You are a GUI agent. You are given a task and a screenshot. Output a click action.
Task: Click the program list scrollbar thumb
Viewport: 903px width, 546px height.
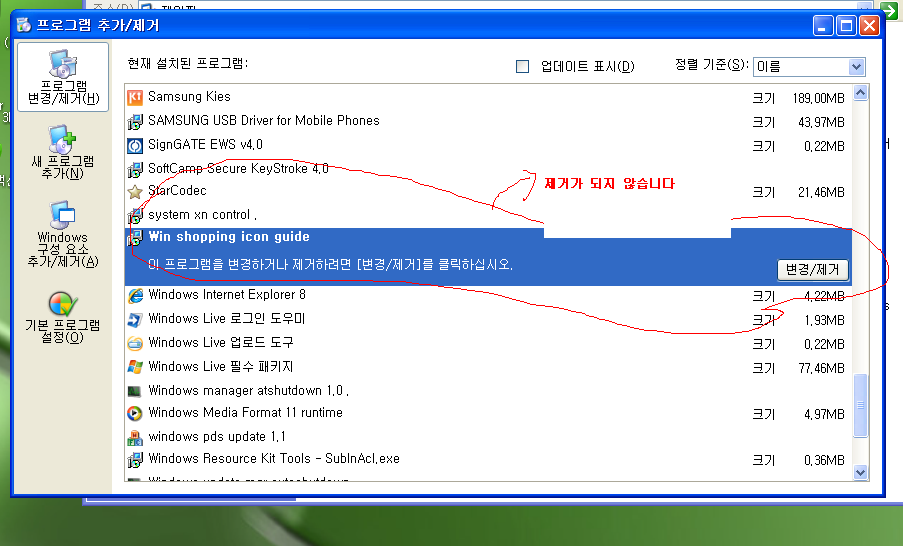point(860,405)
